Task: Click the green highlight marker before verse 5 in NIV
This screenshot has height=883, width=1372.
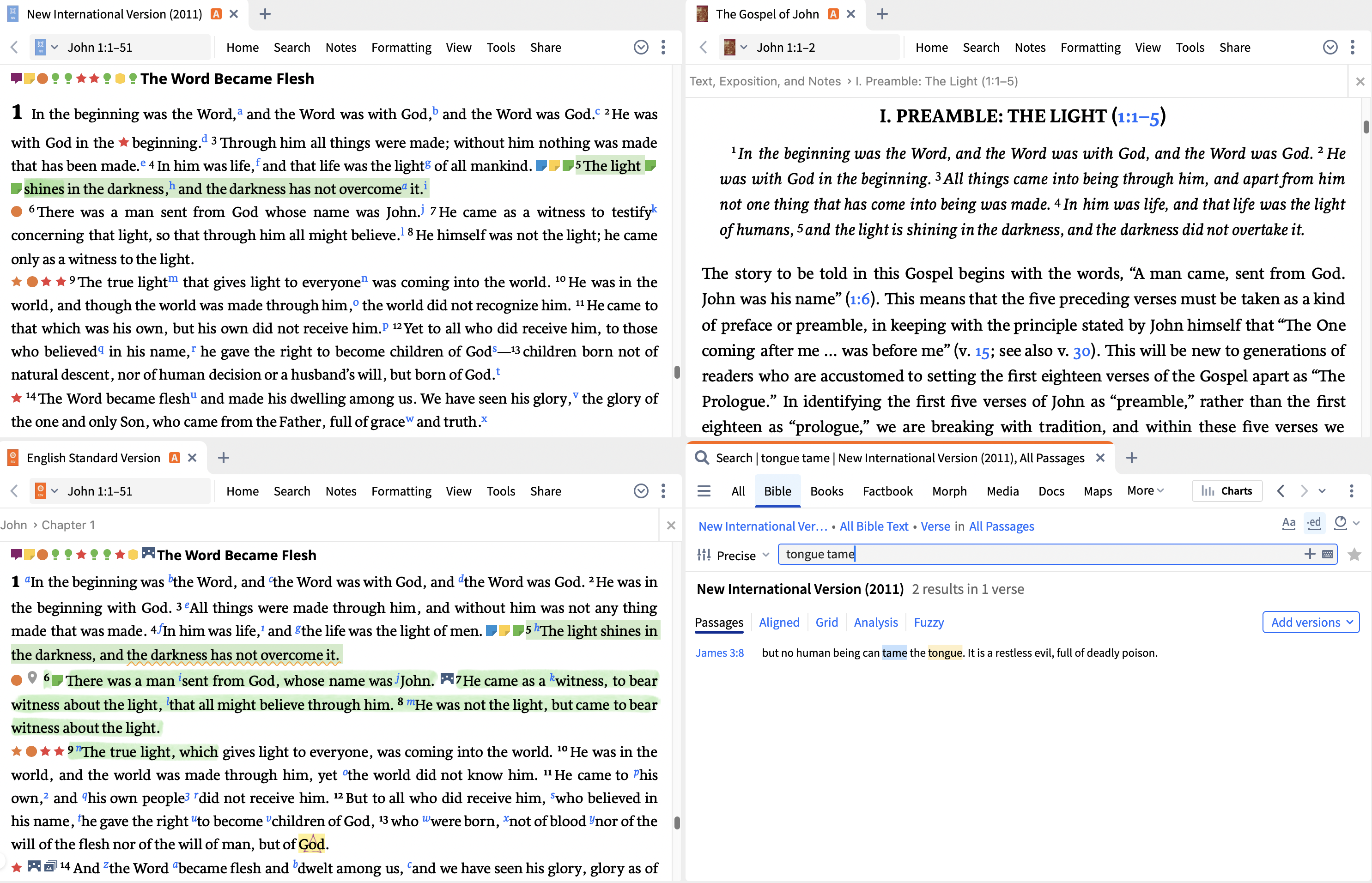Action: (567, 166)
